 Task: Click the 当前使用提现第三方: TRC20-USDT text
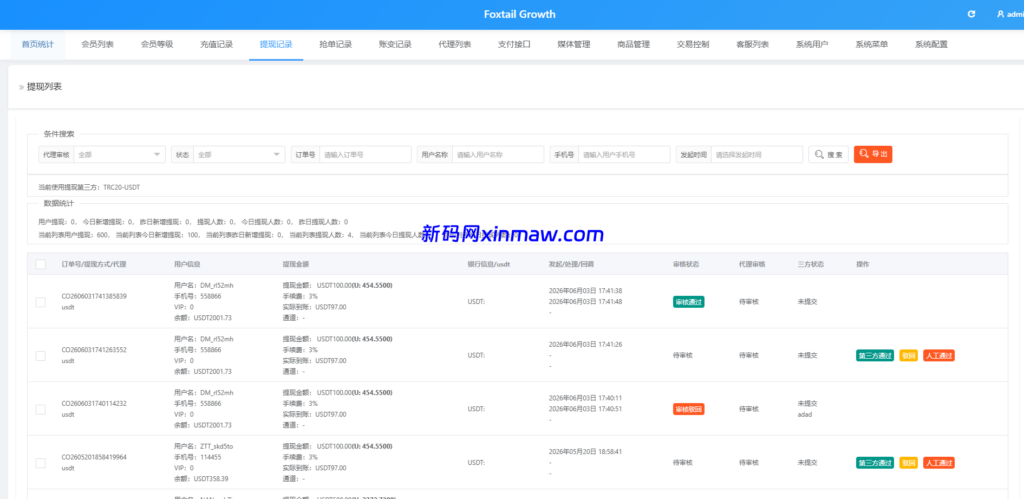pos(89,187)
